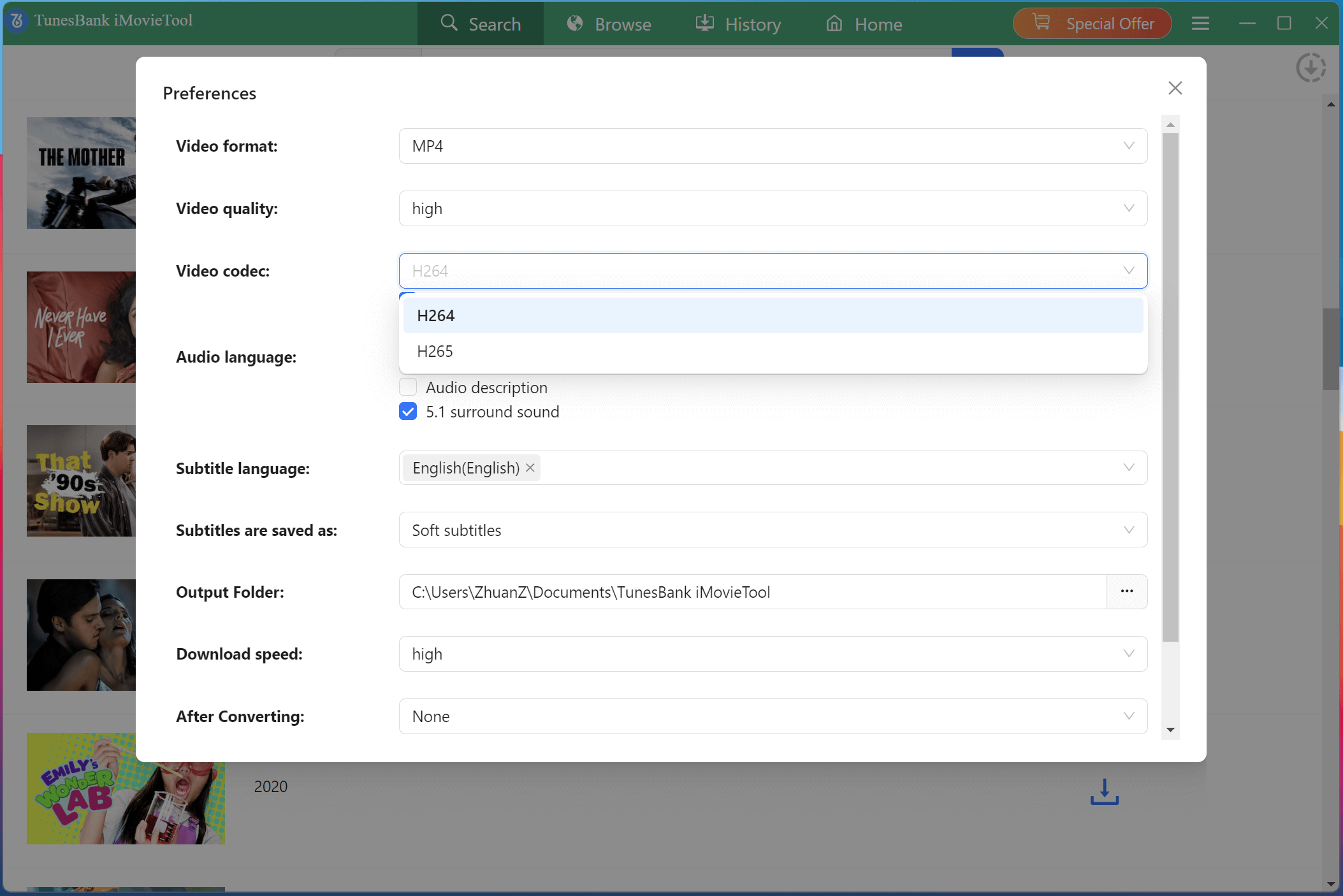Start downloading the 2020 title
This screenshot has height=896, width=1343.
1105,792
